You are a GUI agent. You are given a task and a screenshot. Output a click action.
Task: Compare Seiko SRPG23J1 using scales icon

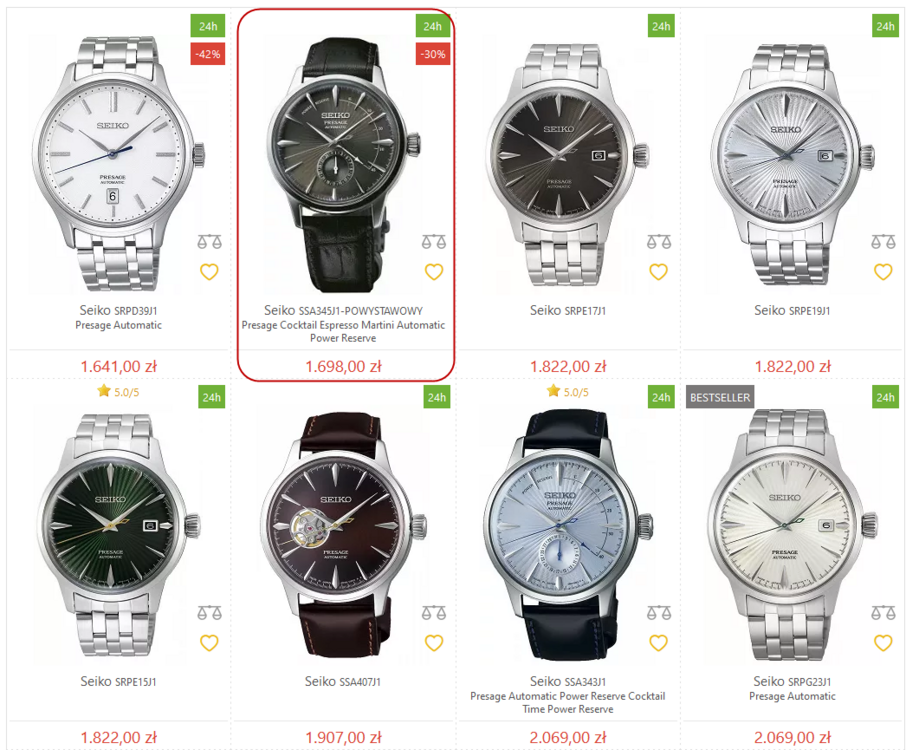pos(883,612)
